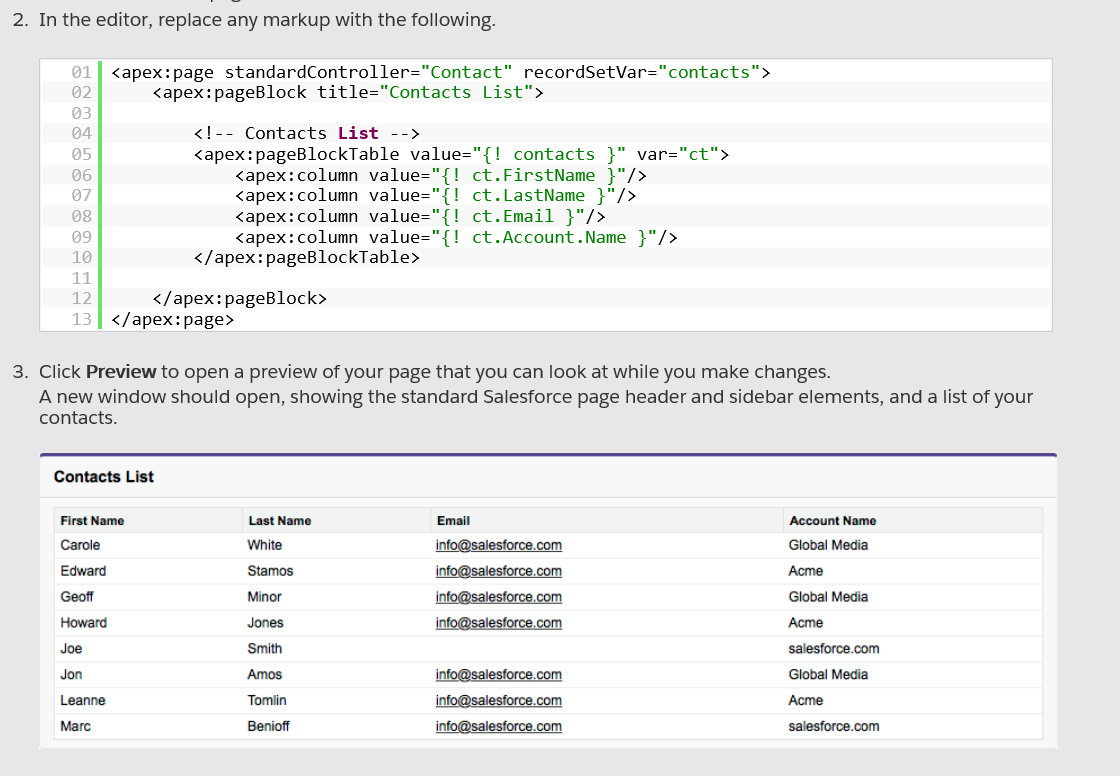Image resolution: width=1120 pixels, height=776 pixels.
Task: Click the pageBlockTable opening tag line
Action: pos(461,154)
